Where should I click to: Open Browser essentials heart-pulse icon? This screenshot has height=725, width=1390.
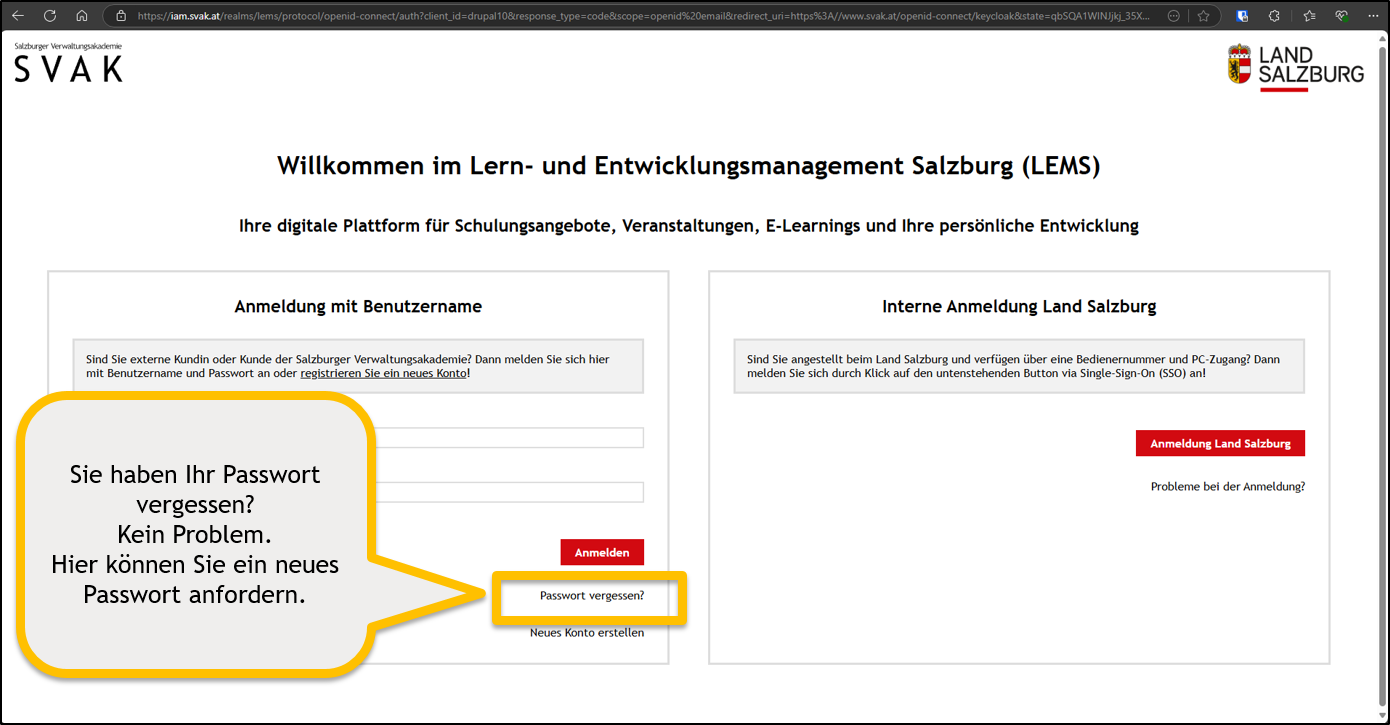coord(1342,16)
